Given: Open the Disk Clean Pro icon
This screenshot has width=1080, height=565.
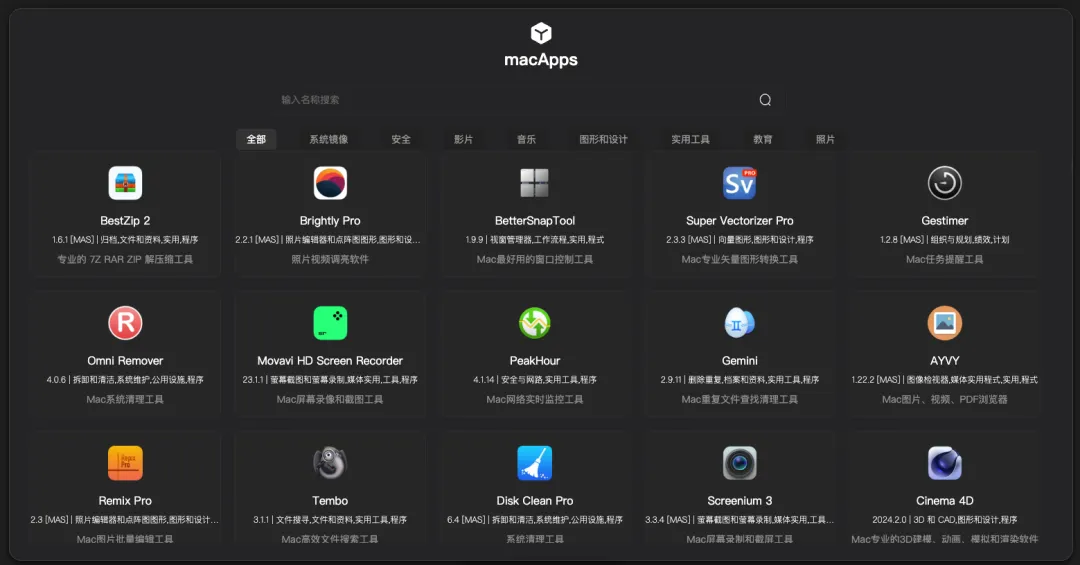Looking at the screenshot, I should pos(534,463).
